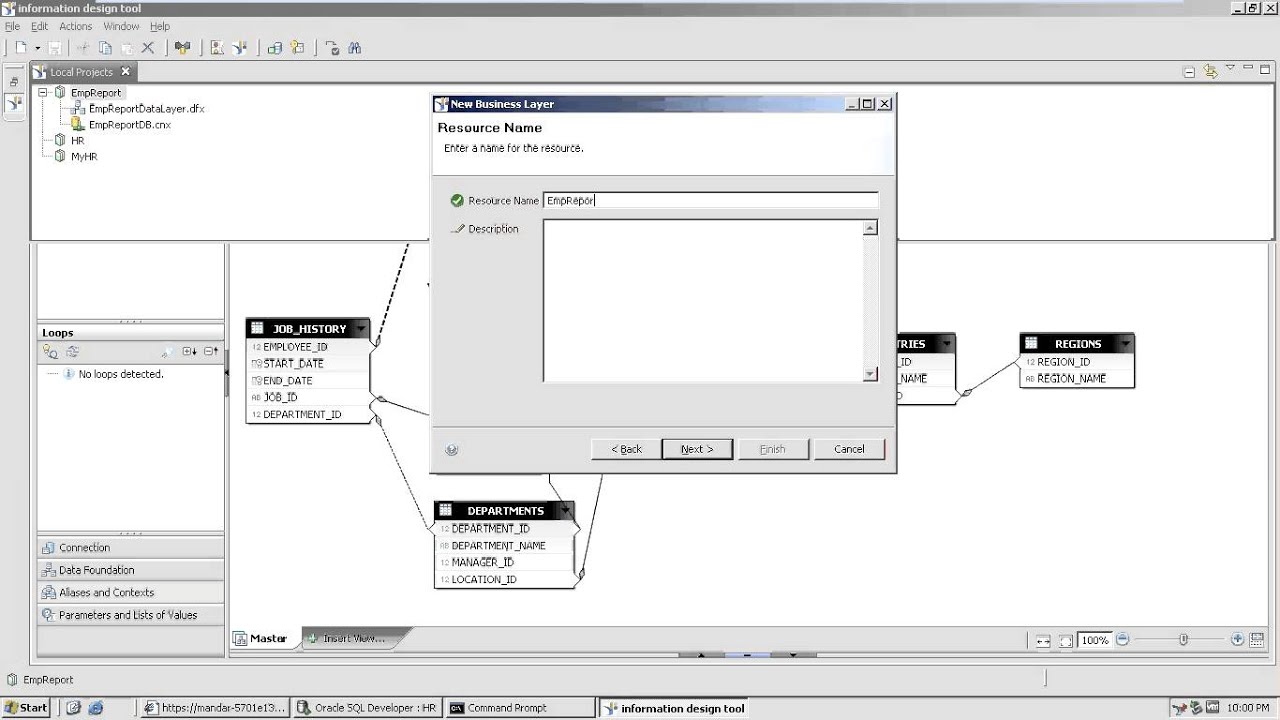
Task: Open the Actions menu
Action: click(75, 26)
